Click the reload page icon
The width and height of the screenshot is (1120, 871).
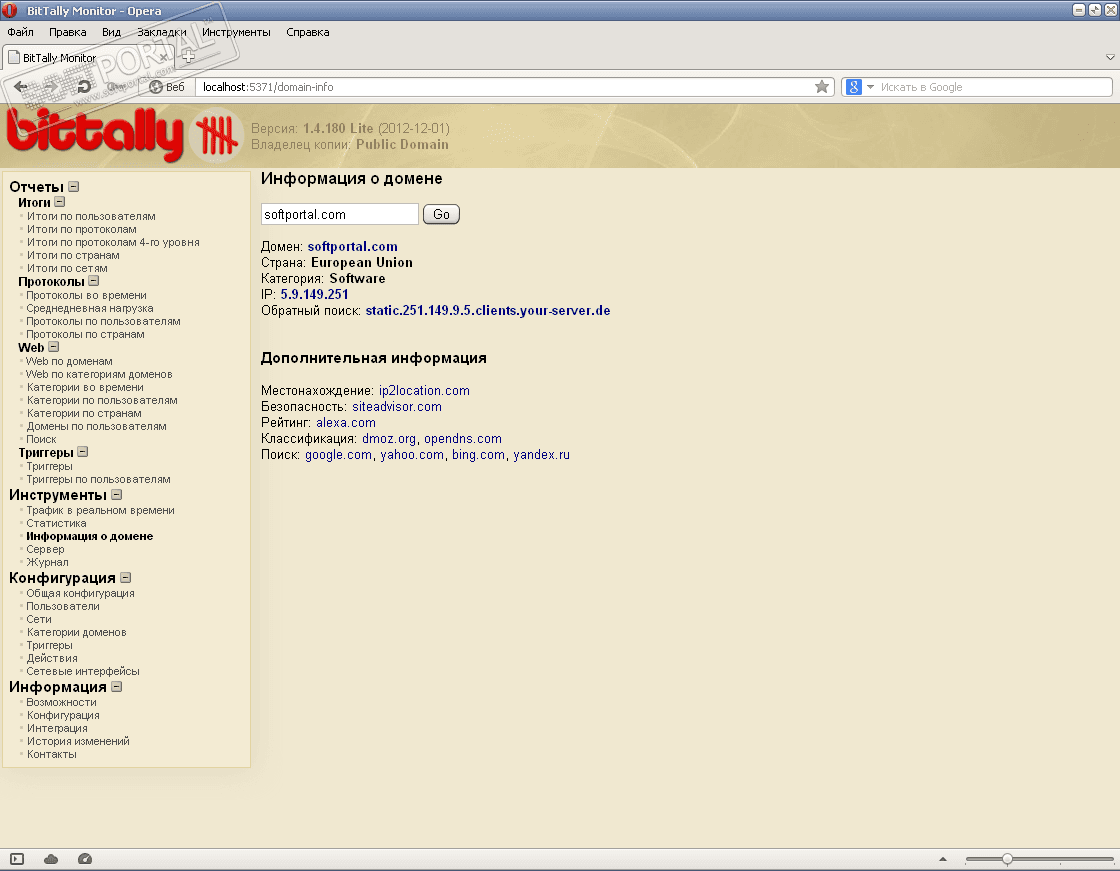pos(84,87)
